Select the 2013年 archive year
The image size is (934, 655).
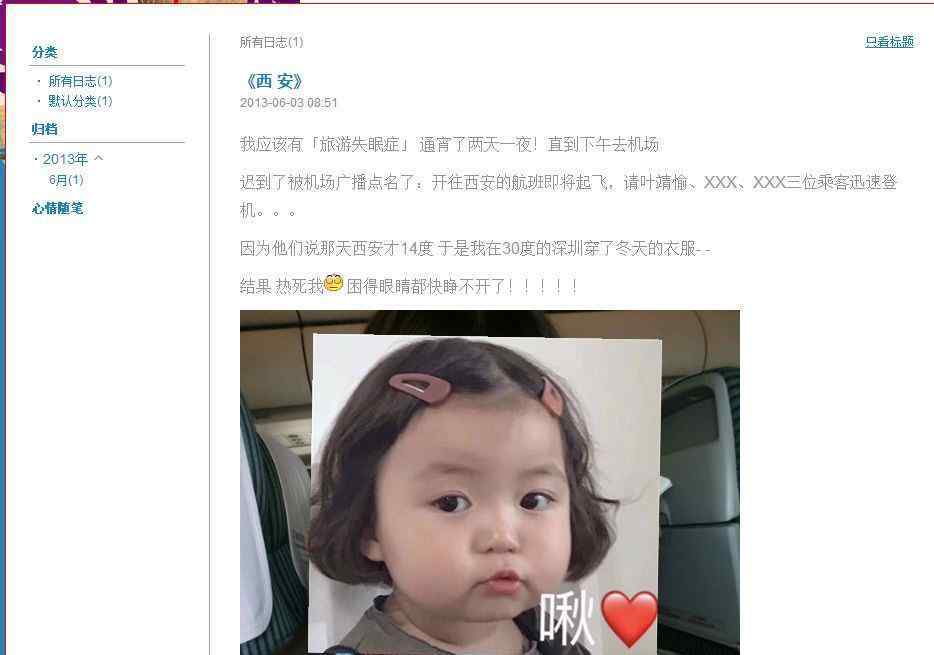[x=65, y=159]
